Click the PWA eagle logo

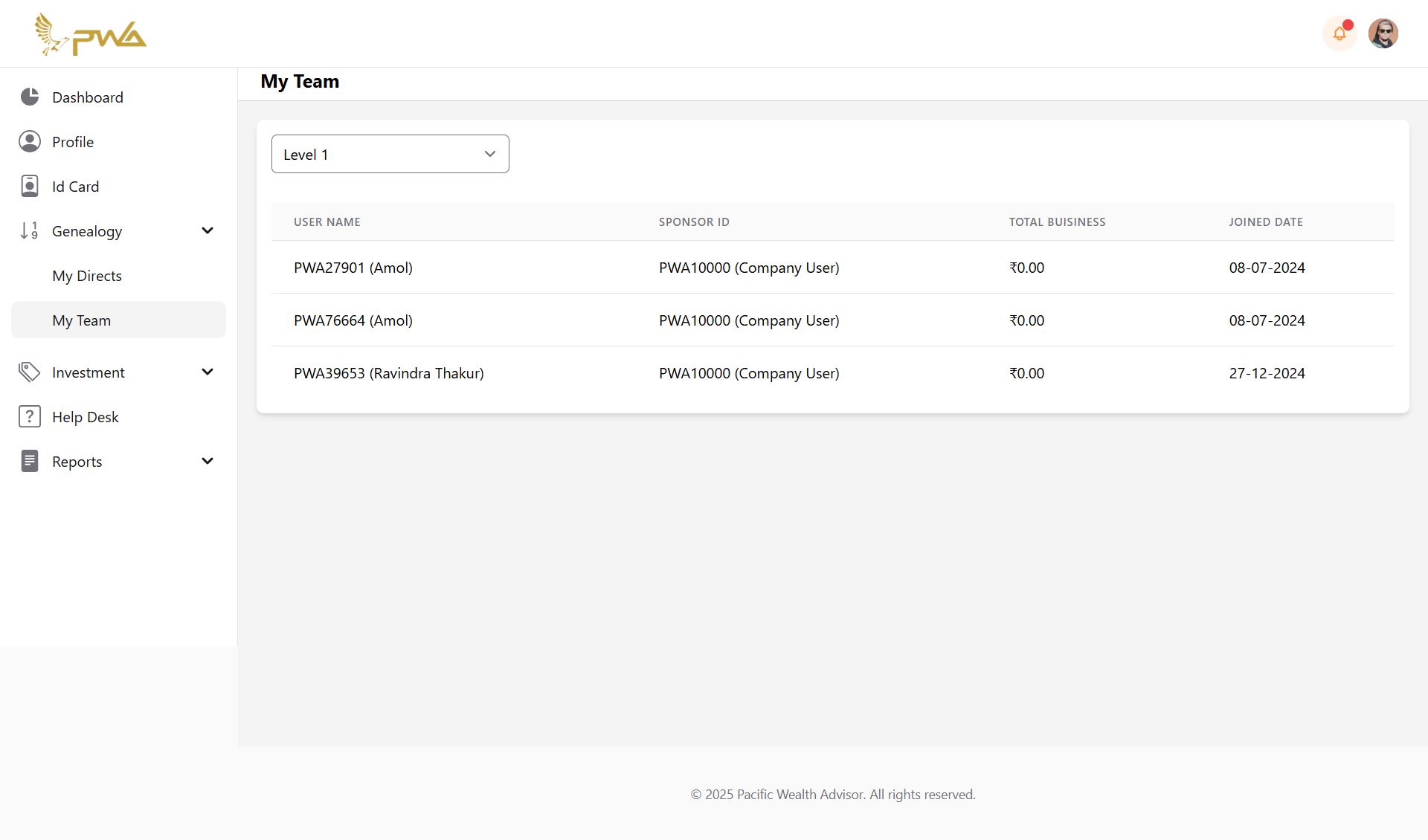coord(90,34)
